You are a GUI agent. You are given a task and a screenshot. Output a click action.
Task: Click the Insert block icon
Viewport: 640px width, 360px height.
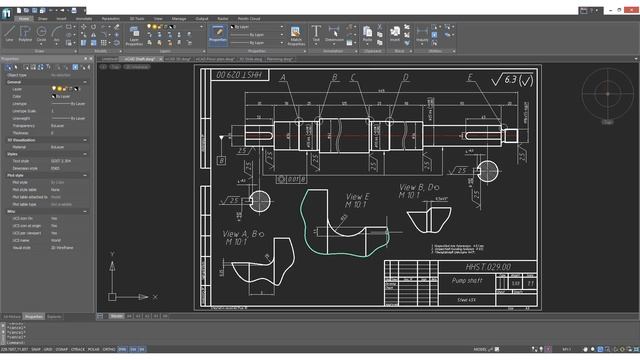(395, 33)
